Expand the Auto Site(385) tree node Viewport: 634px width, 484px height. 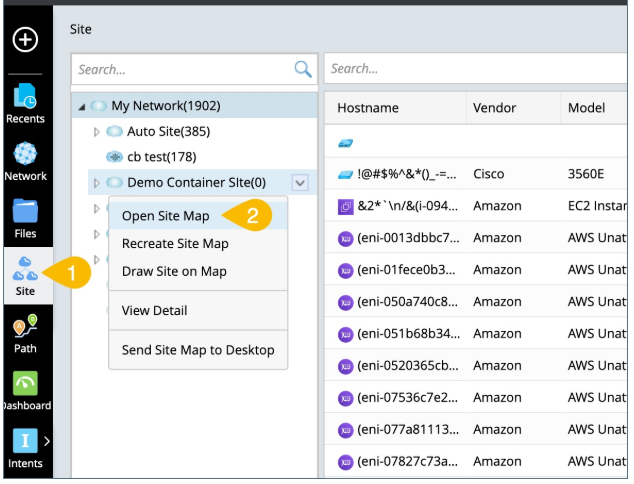point(97,132)
